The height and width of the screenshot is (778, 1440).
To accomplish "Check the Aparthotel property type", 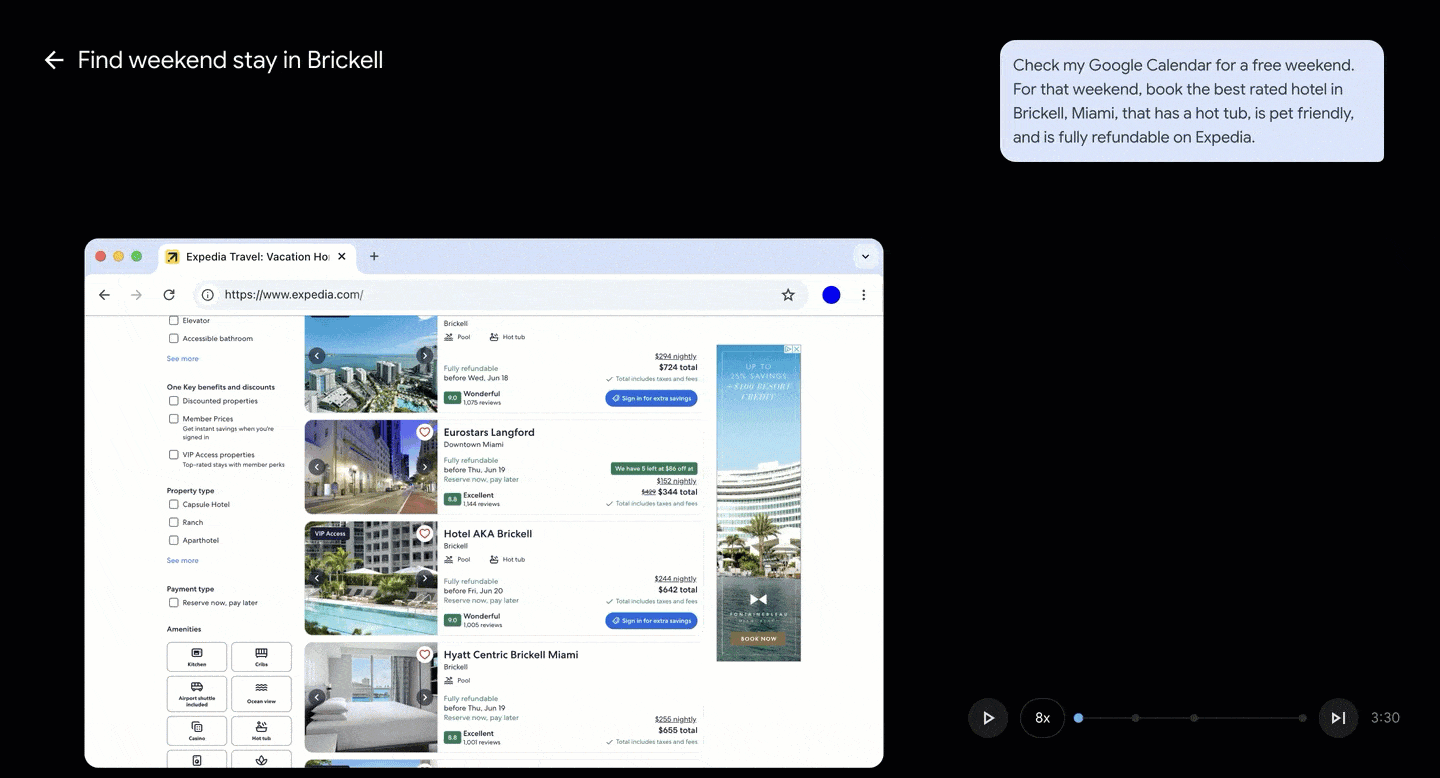I will [174, 541].
